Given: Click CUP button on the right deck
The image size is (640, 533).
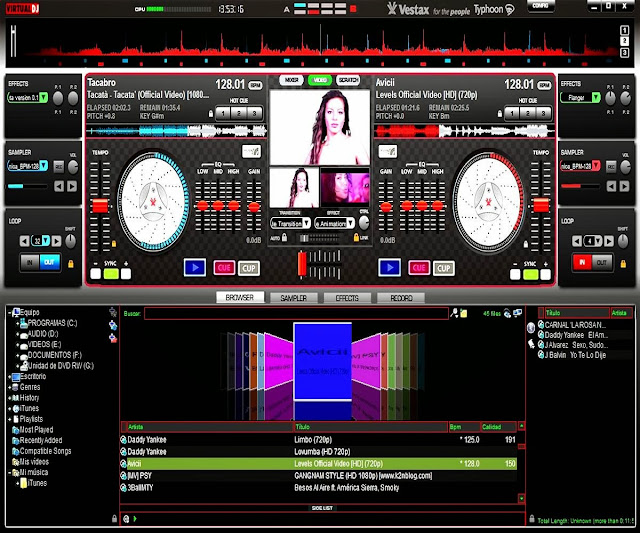Looking at the screenshot, I should coord(444,268).
